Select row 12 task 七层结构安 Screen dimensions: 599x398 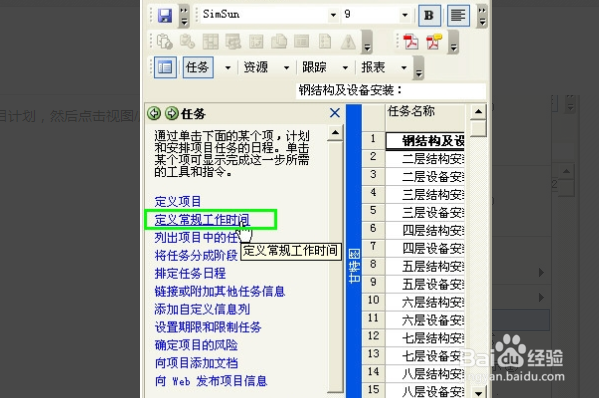click(425, 338)
